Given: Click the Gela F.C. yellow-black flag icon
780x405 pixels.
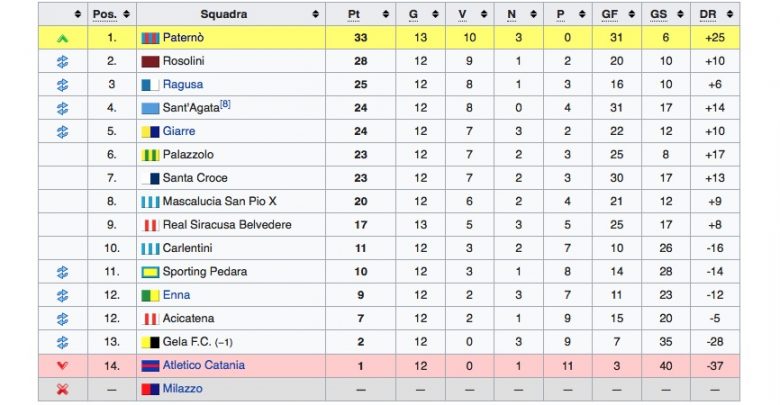Looking at the screenshot, I should pyautogui.click(x=150, y=342).
